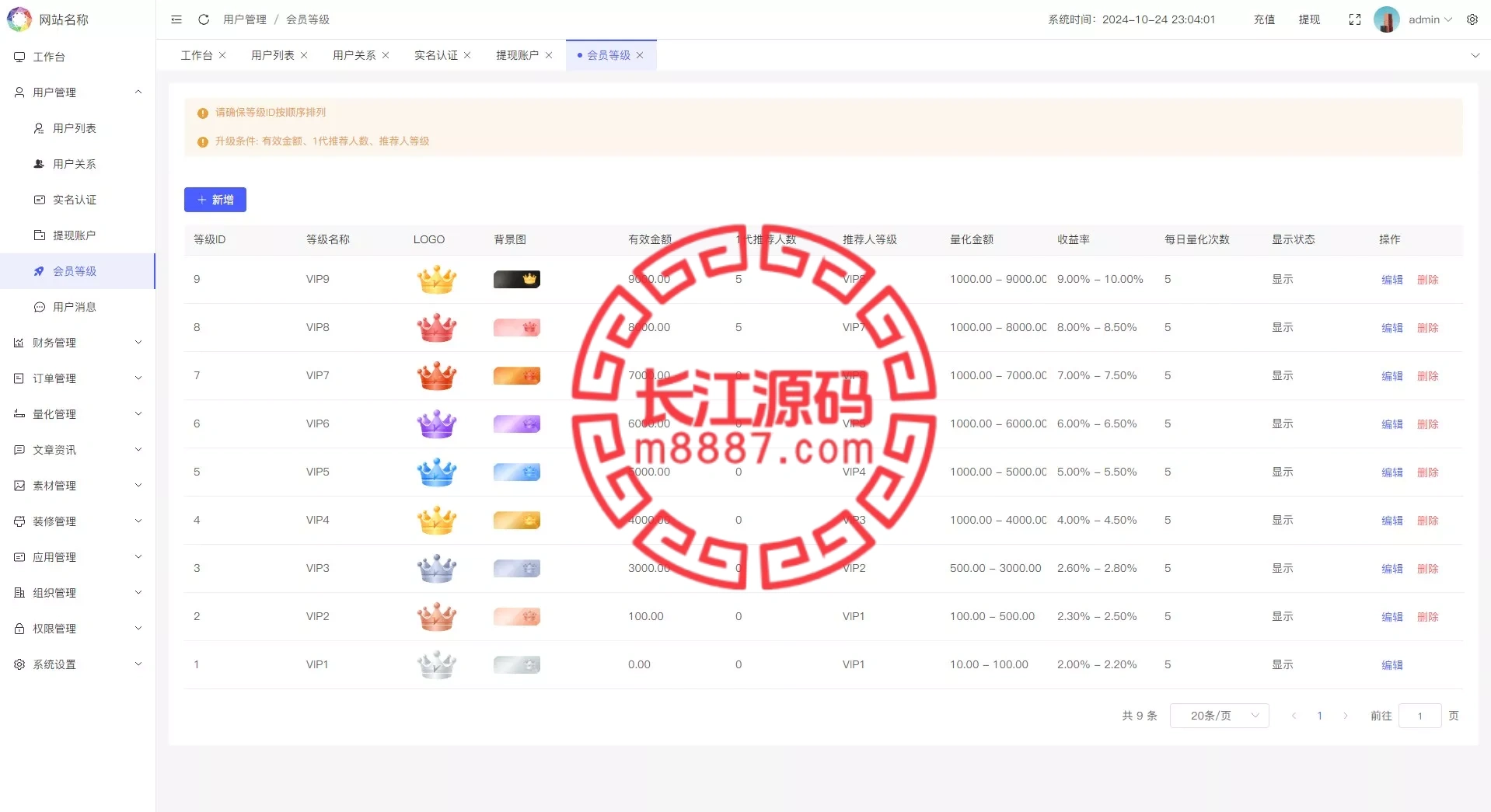Viewport: 1491px width, 812px height.
Task: Select 会员等级 in the sidebar
Action: tap(78, 271)
